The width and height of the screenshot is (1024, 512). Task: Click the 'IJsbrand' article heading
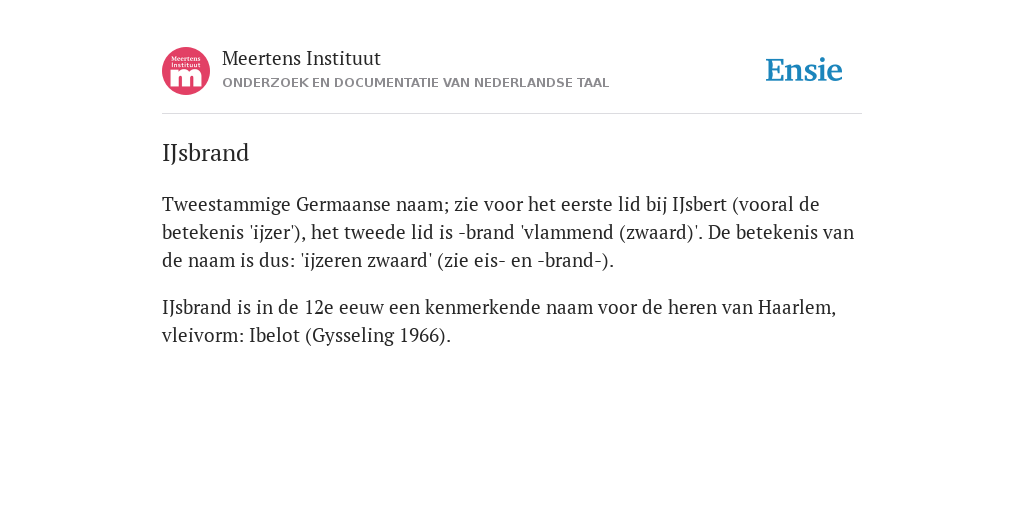pos(206,153)
